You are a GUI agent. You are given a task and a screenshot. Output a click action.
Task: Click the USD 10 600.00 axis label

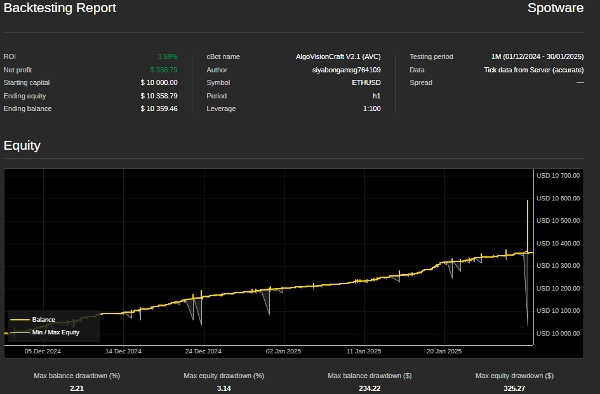click(x=558, y=198)
